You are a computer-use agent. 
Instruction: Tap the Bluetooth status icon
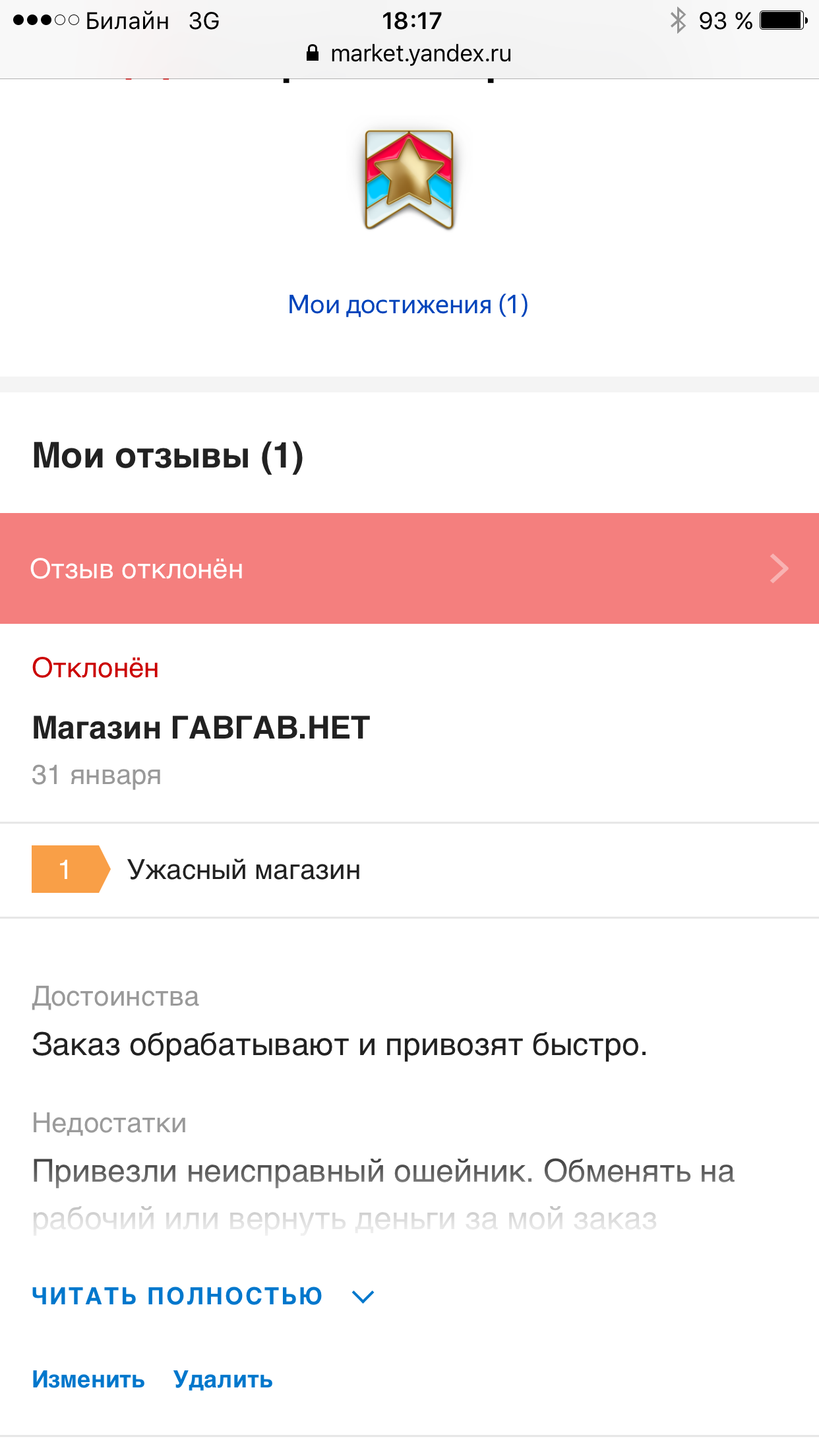(x=677, y=20)
